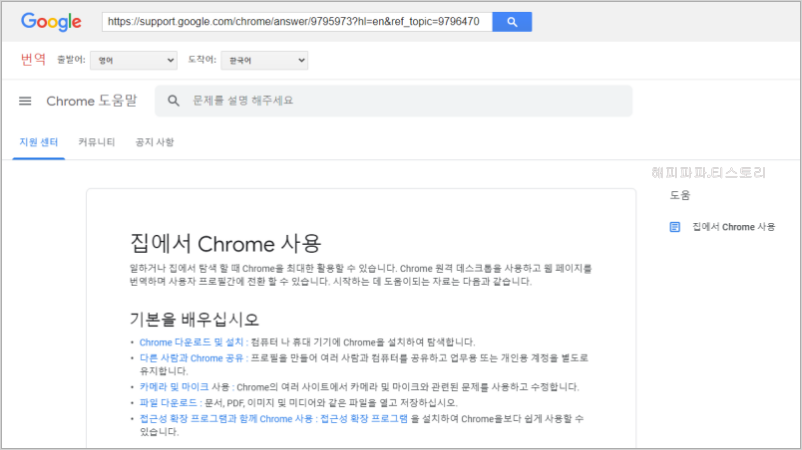Open the target language 한국어 dropdown

click(x=264, y=60)
